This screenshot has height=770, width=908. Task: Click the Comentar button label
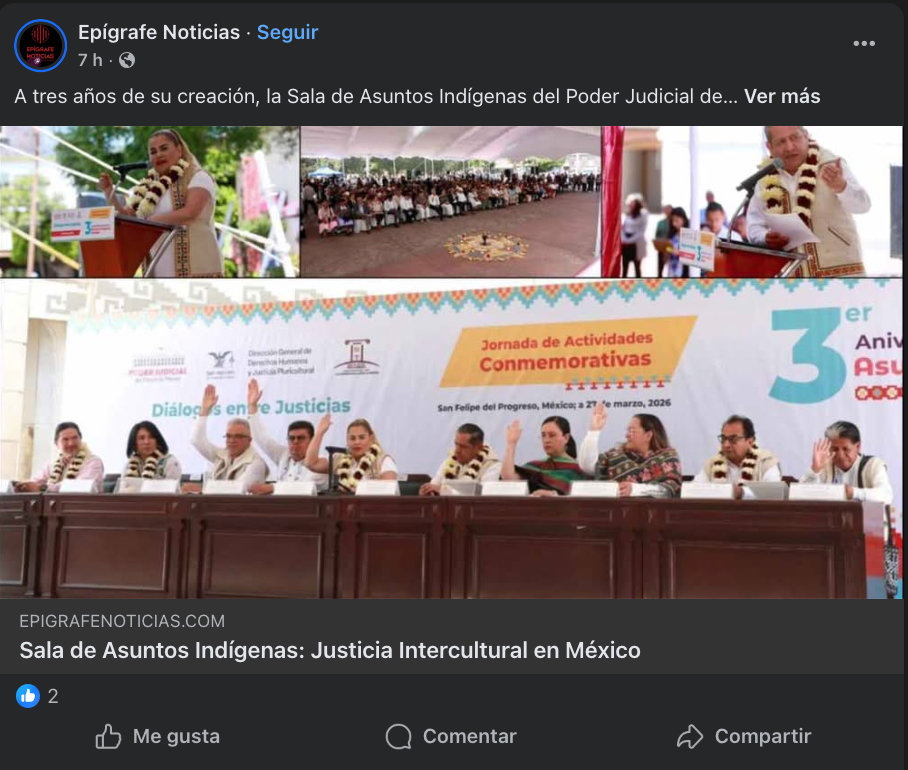point(470,736)
